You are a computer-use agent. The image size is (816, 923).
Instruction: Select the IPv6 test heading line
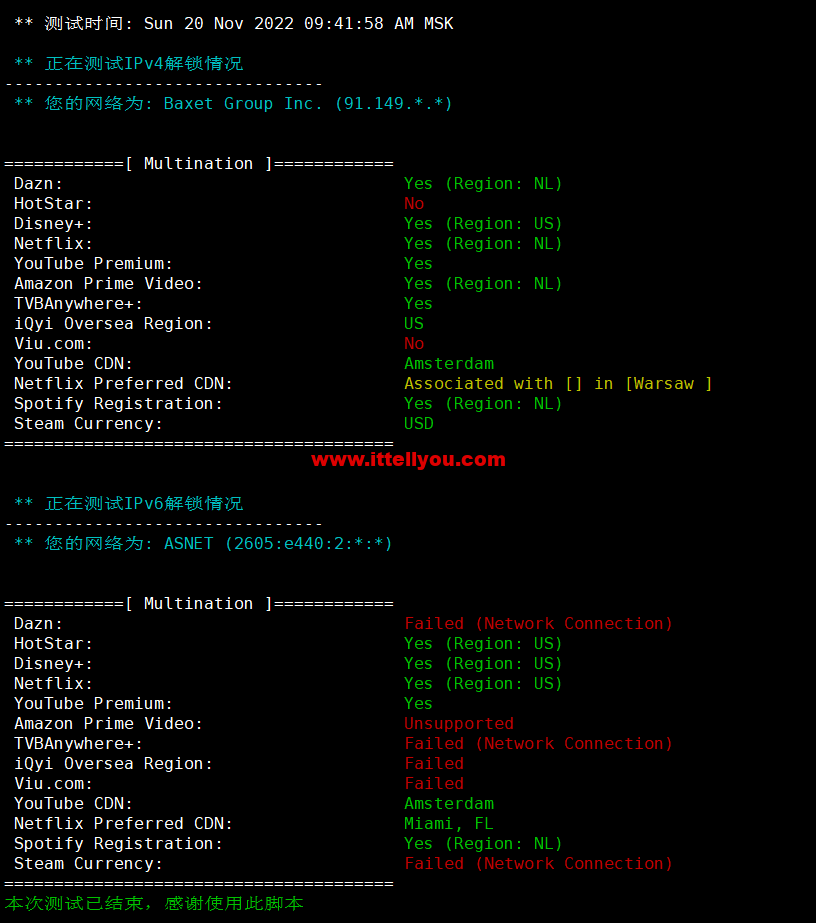[x=129, y=503]
